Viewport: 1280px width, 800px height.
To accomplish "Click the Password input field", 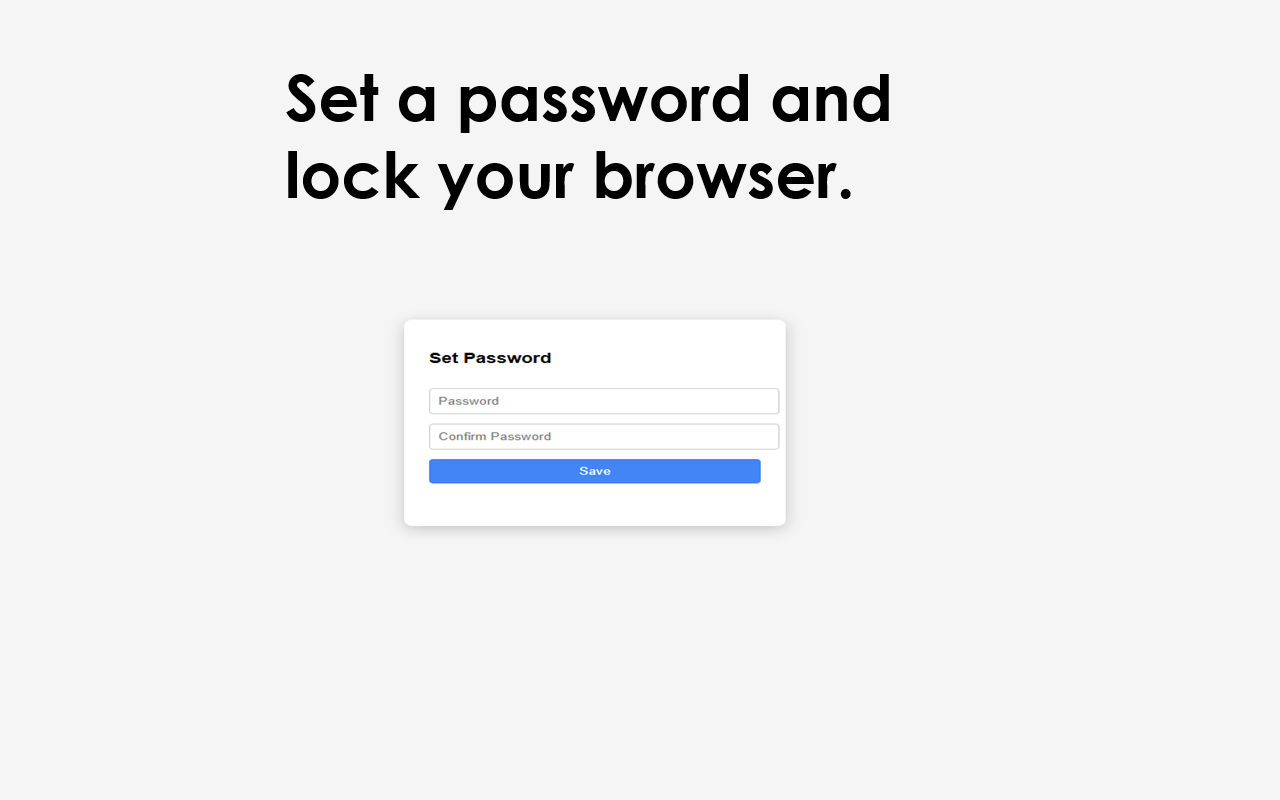I will [x=604, y=401].
